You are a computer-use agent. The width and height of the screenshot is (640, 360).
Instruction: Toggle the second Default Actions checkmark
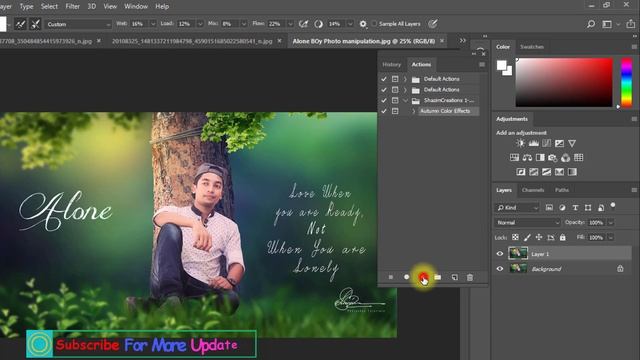coord(384,89)
